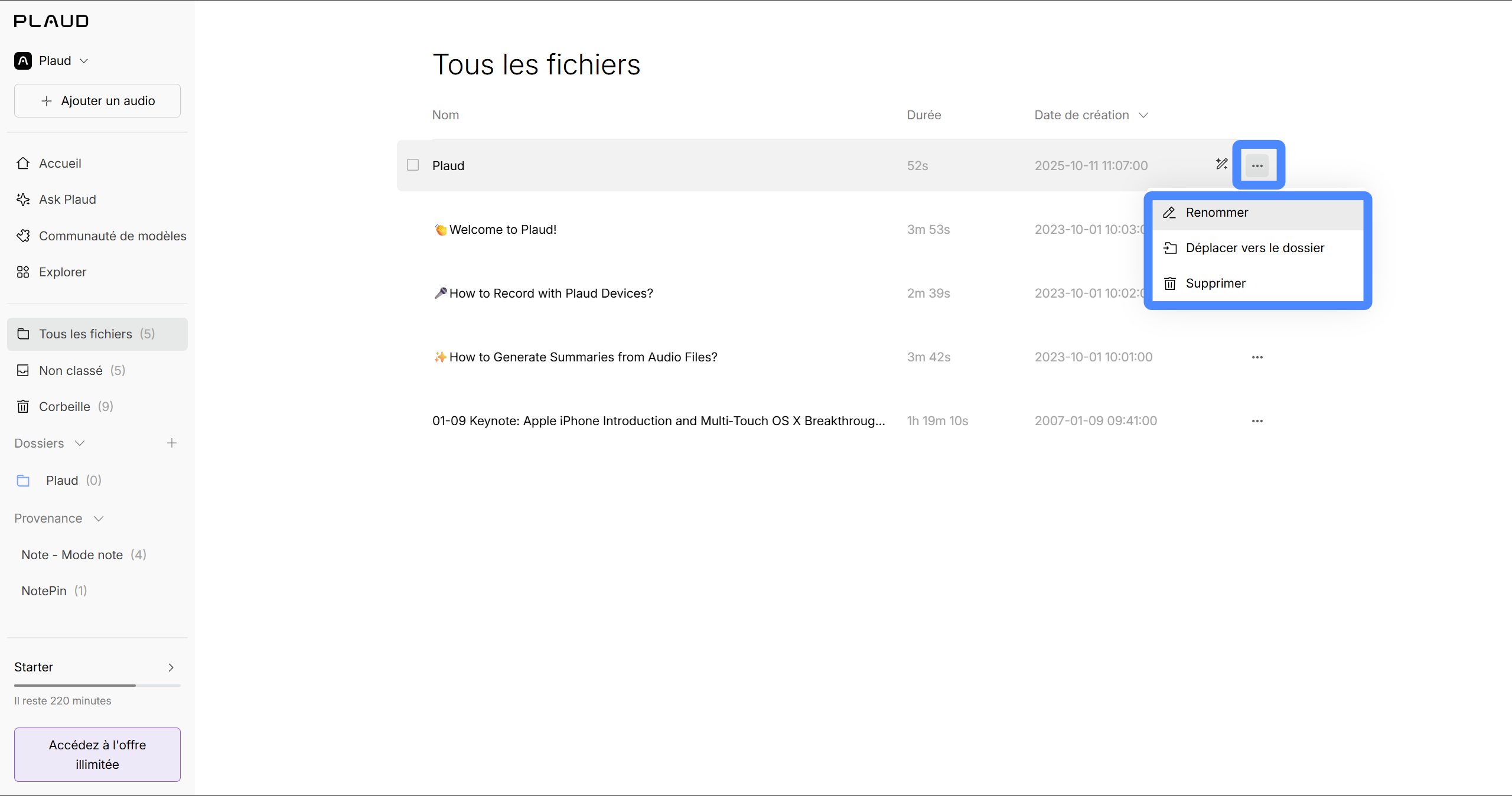Click the pencil icon next to Renommer
Image resolution: width=1512 pixels, height=796 pixels.
1169,213
